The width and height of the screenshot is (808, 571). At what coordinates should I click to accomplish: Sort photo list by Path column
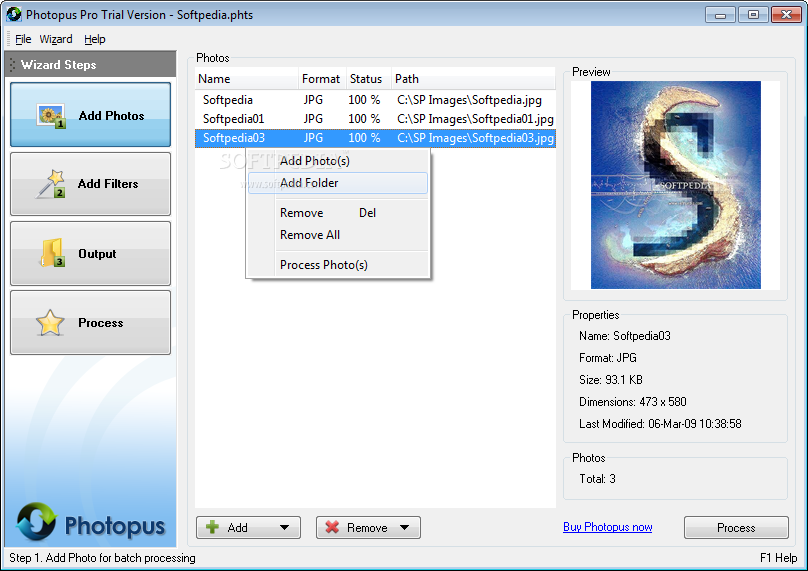coord(474,79)
